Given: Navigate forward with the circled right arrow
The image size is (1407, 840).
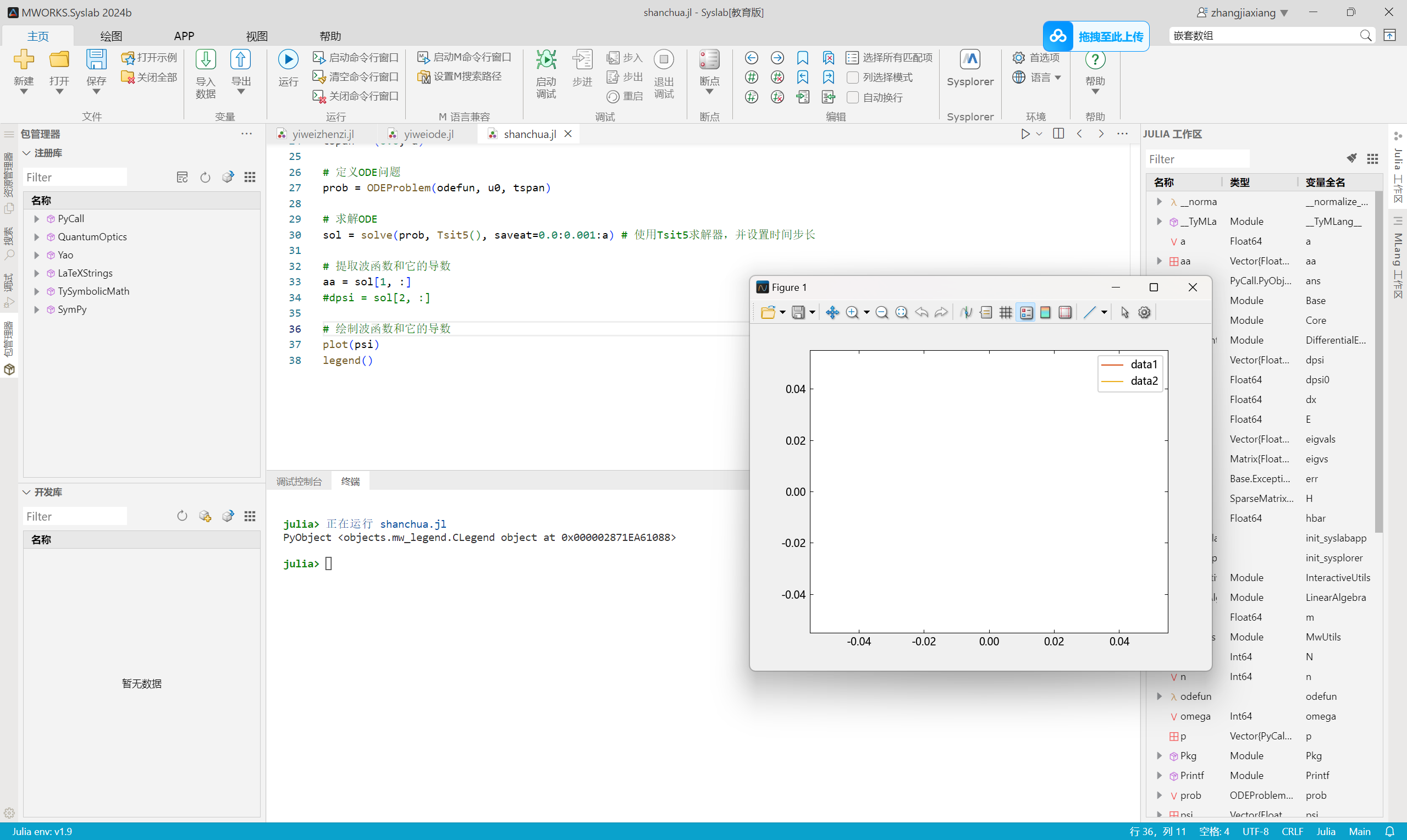Looking at the screenshot, I should click(777, 58).
